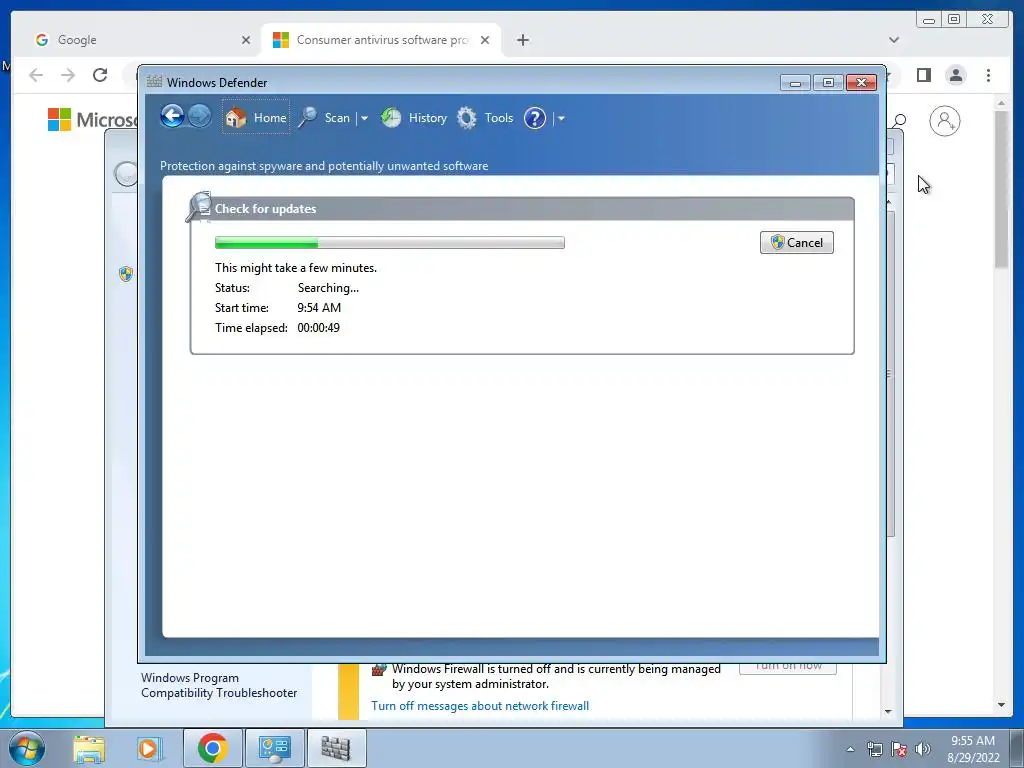
Task: Click the forward arrow in Windows Defender
Action: tap(199, 117)
